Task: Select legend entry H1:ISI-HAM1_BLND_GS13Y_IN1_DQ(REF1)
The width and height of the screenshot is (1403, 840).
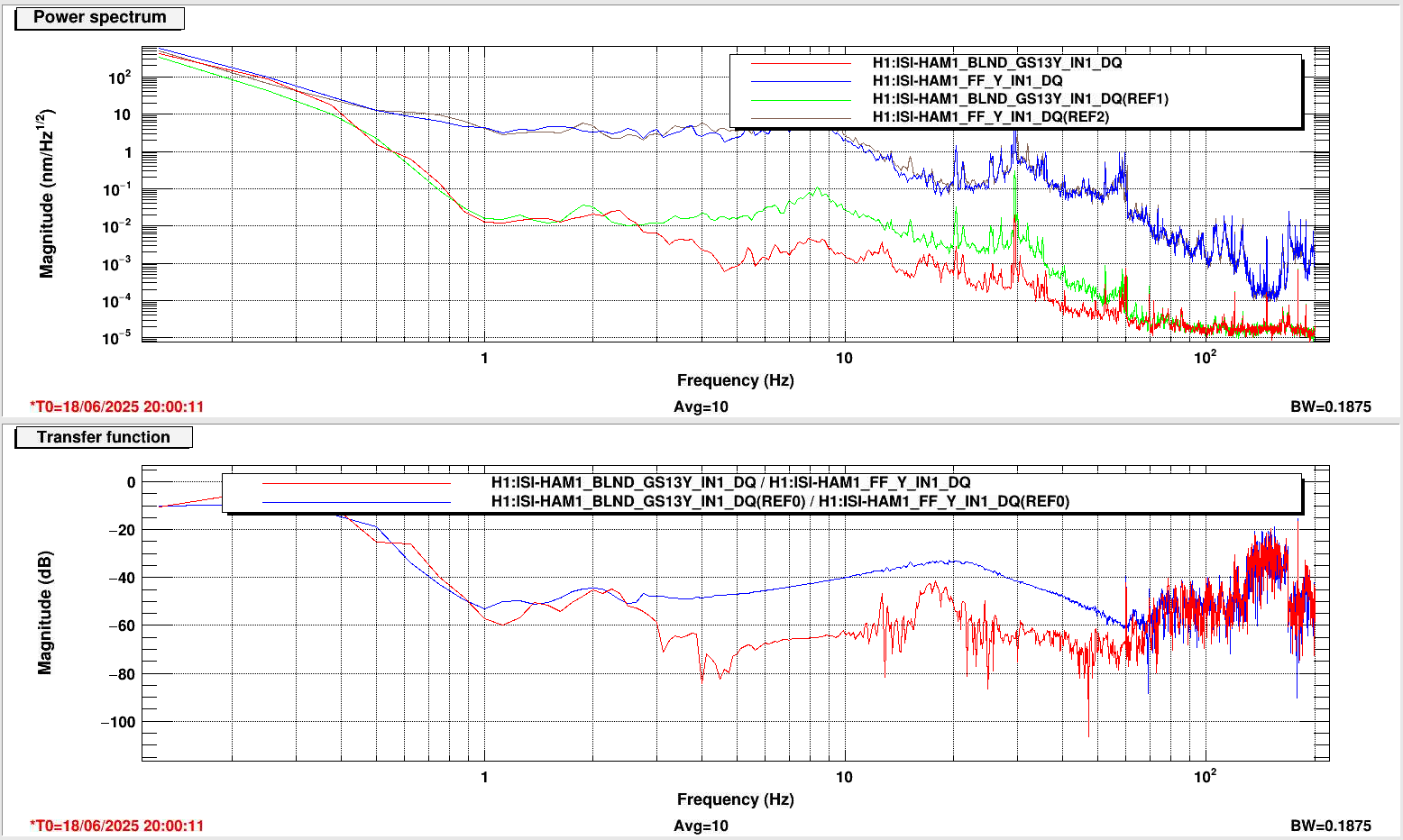Action: (x=1020, y=99)
